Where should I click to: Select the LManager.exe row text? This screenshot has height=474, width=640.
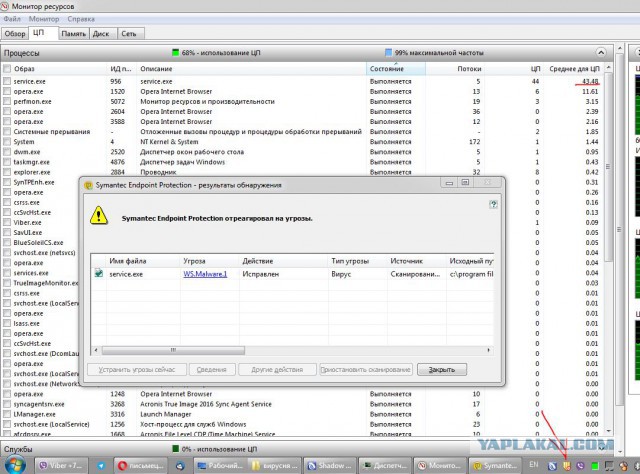click(x=33, y=414)
